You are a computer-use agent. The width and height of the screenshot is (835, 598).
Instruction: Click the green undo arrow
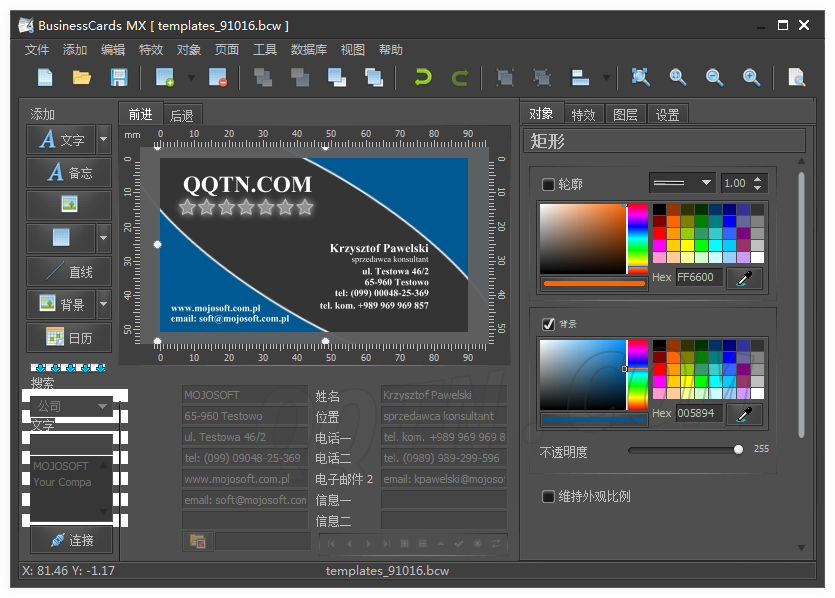click(x=423, y=78)
